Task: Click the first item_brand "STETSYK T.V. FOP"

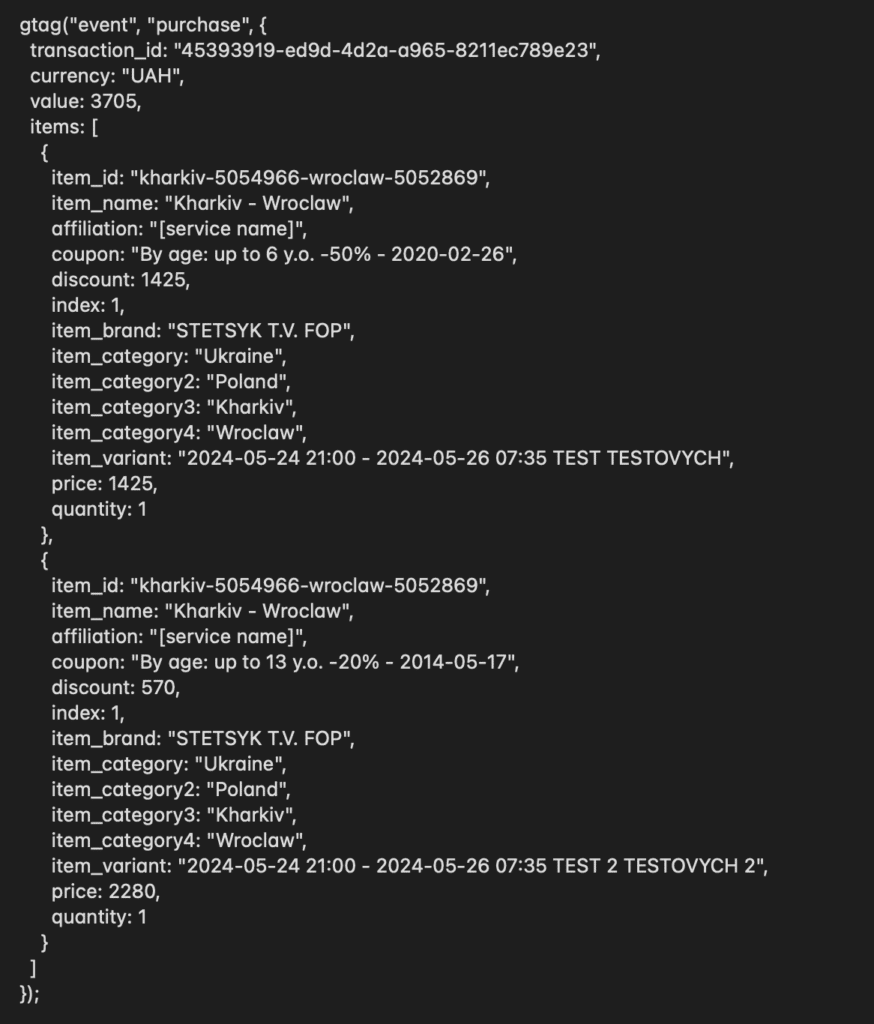Action: [259, 330]
